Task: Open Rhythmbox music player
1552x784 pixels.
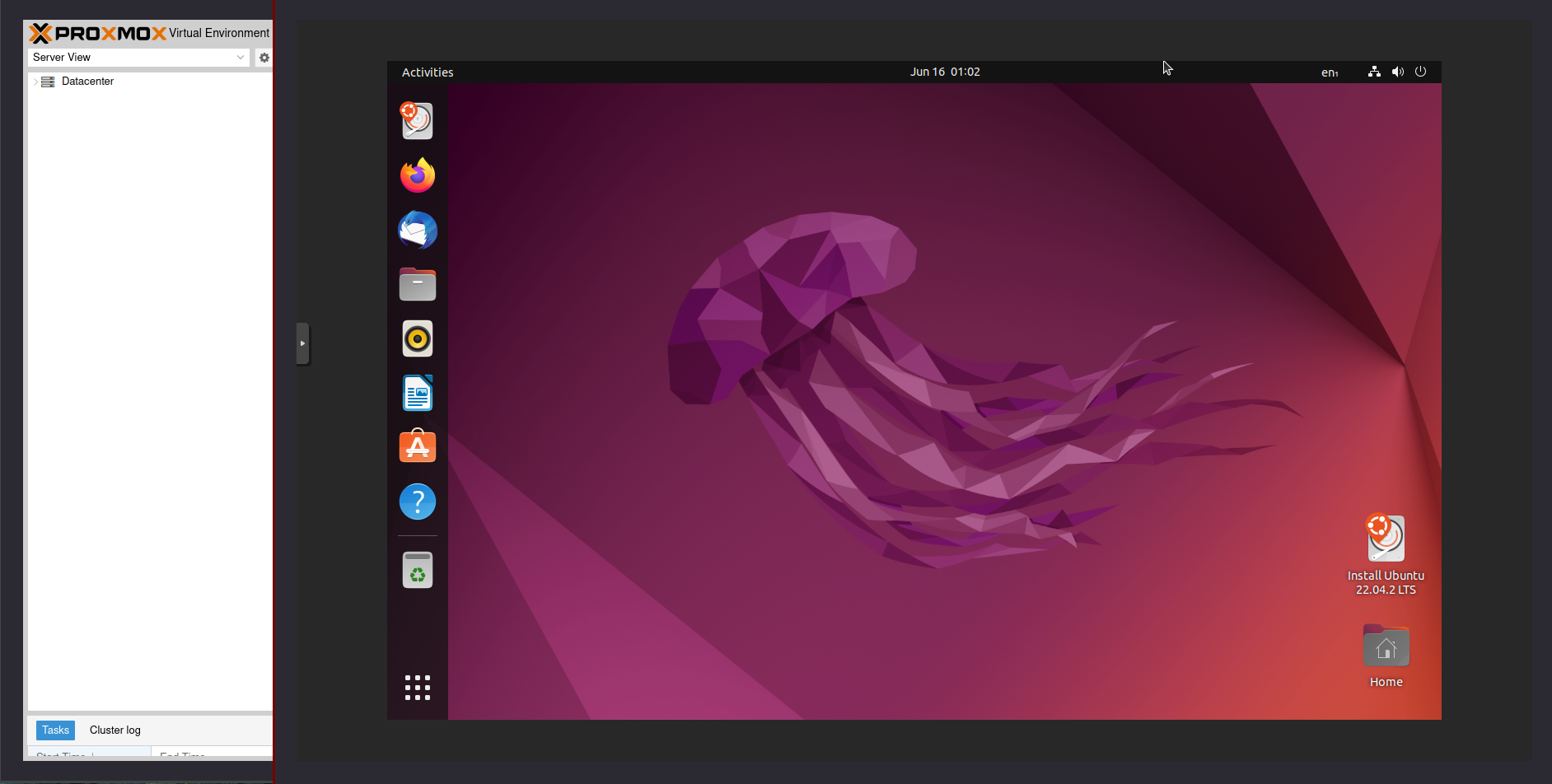Action: click(x=417, y=338)
